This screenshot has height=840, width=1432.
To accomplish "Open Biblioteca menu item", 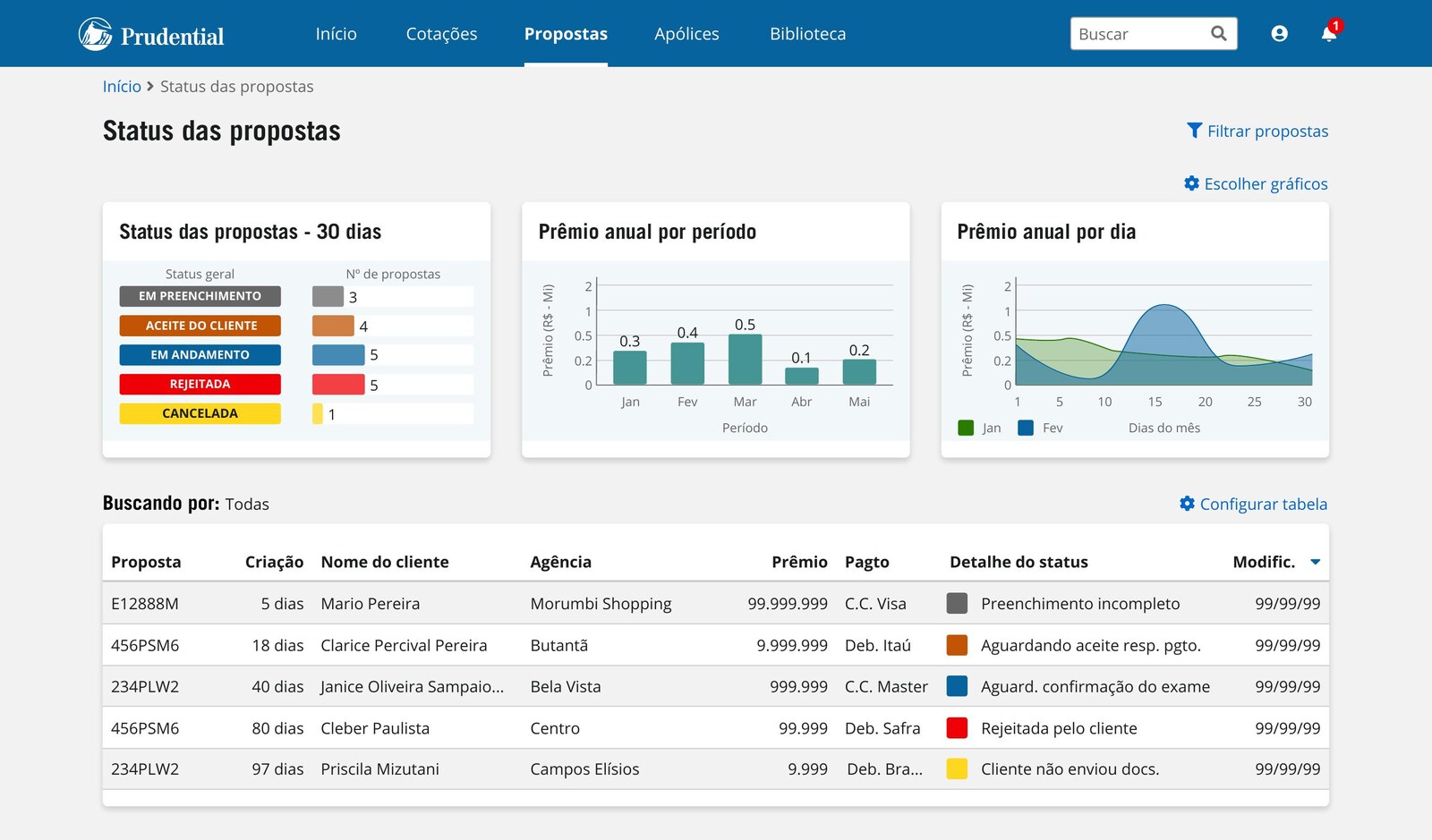I will [807, 34].
